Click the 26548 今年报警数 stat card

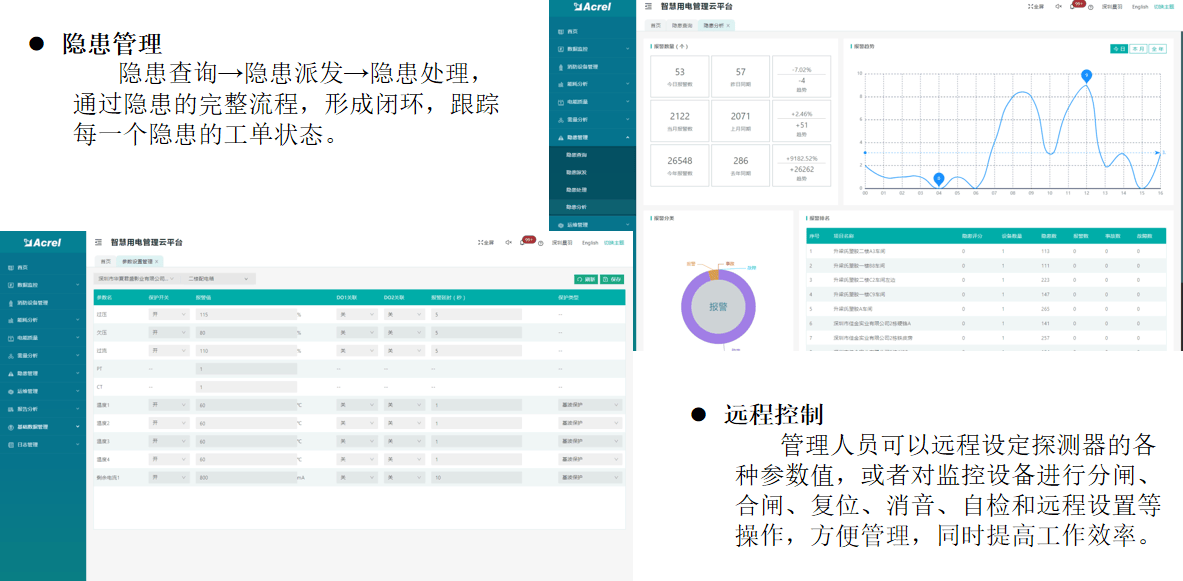680,165
